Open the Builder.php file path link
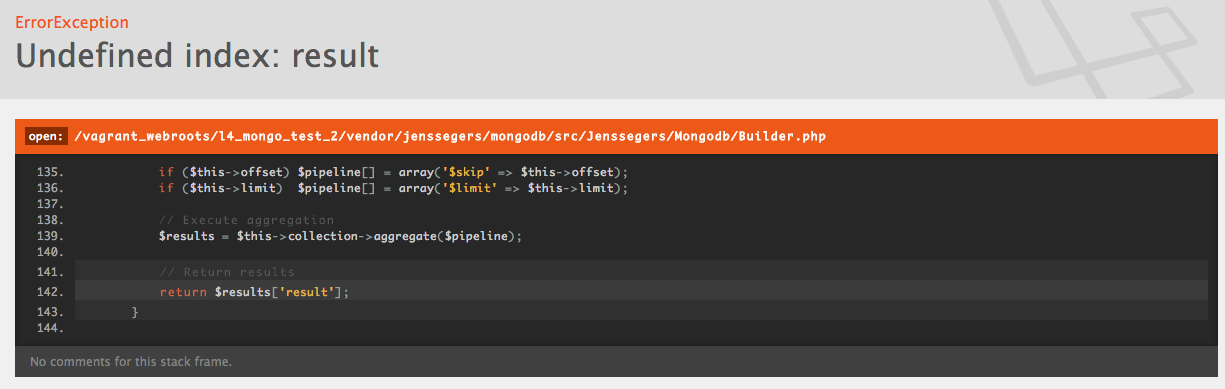 (x=450, y=136)
